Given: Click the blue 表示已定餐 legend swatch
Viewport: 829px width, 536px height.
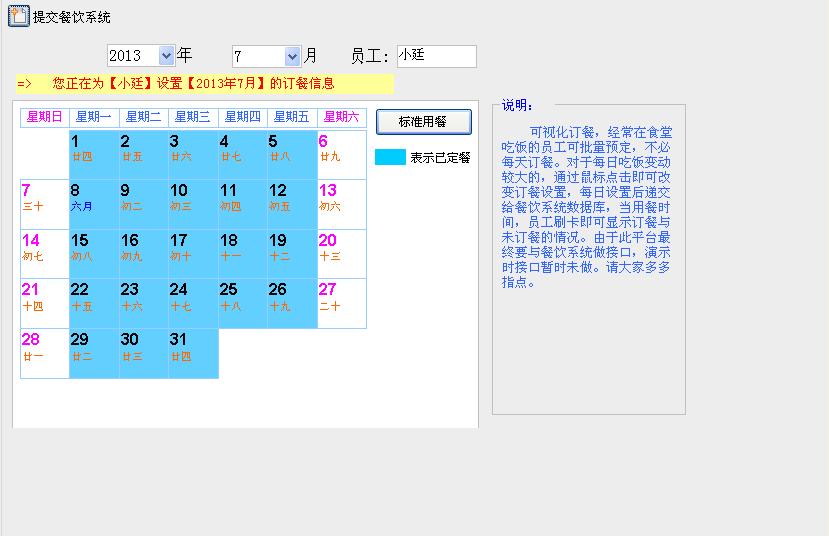Looking at the screenshot, I should coord(390,157).
